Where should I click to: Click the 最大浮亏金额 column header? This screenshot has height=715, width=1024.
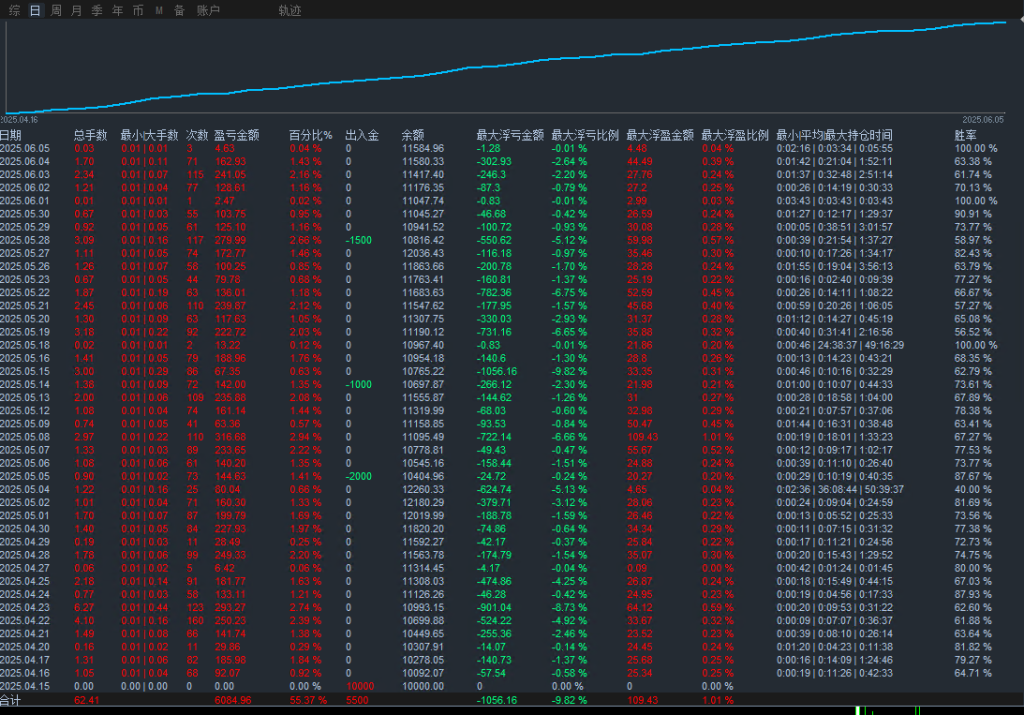(x=510, y=135)
